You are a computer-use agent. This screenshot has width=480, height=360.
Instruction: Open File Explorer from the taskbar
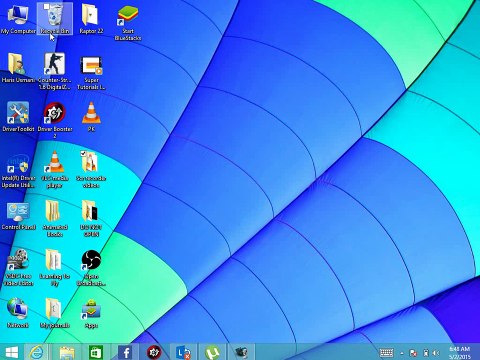67,352
